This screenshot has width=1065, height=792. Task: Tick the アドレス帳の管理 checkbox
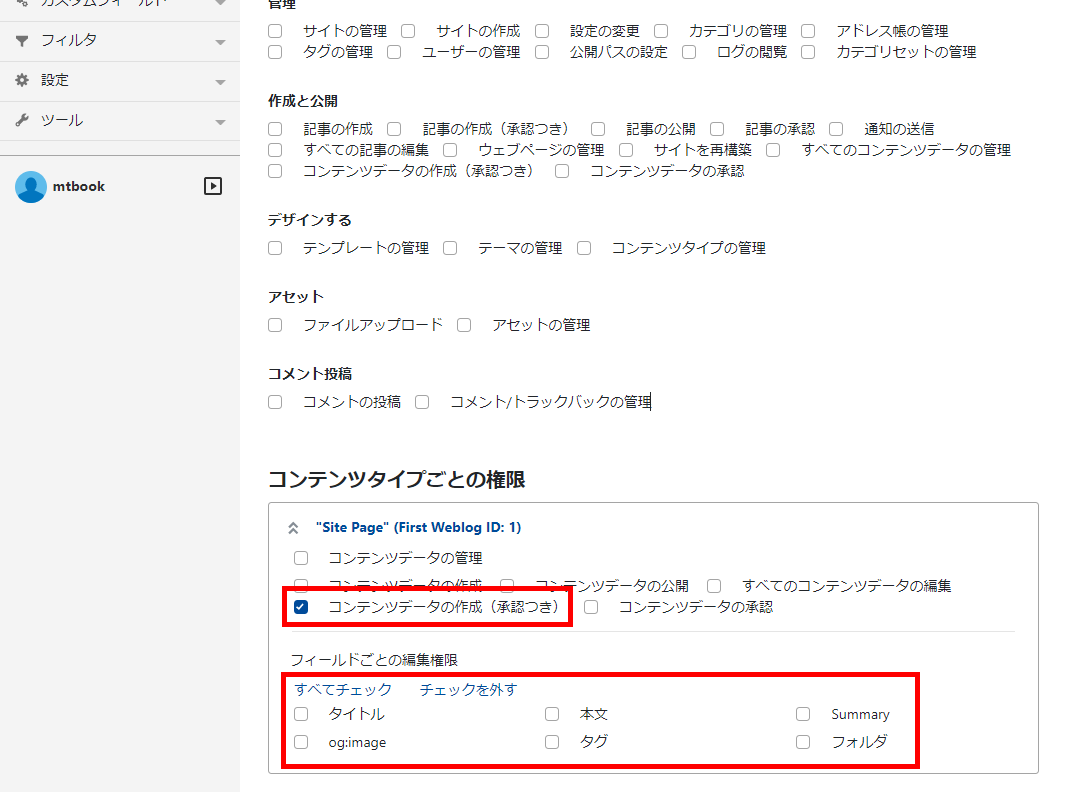(x=808, y=31)
